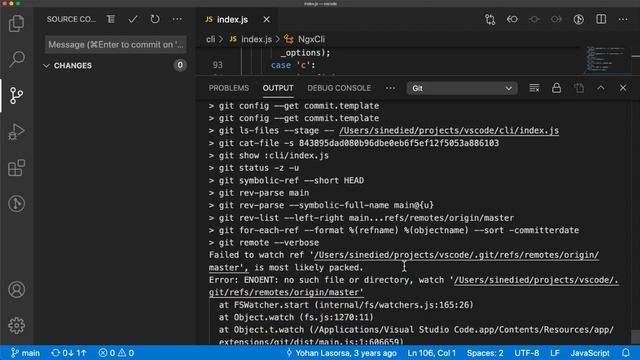Change language mode via JavaScript

590,353
